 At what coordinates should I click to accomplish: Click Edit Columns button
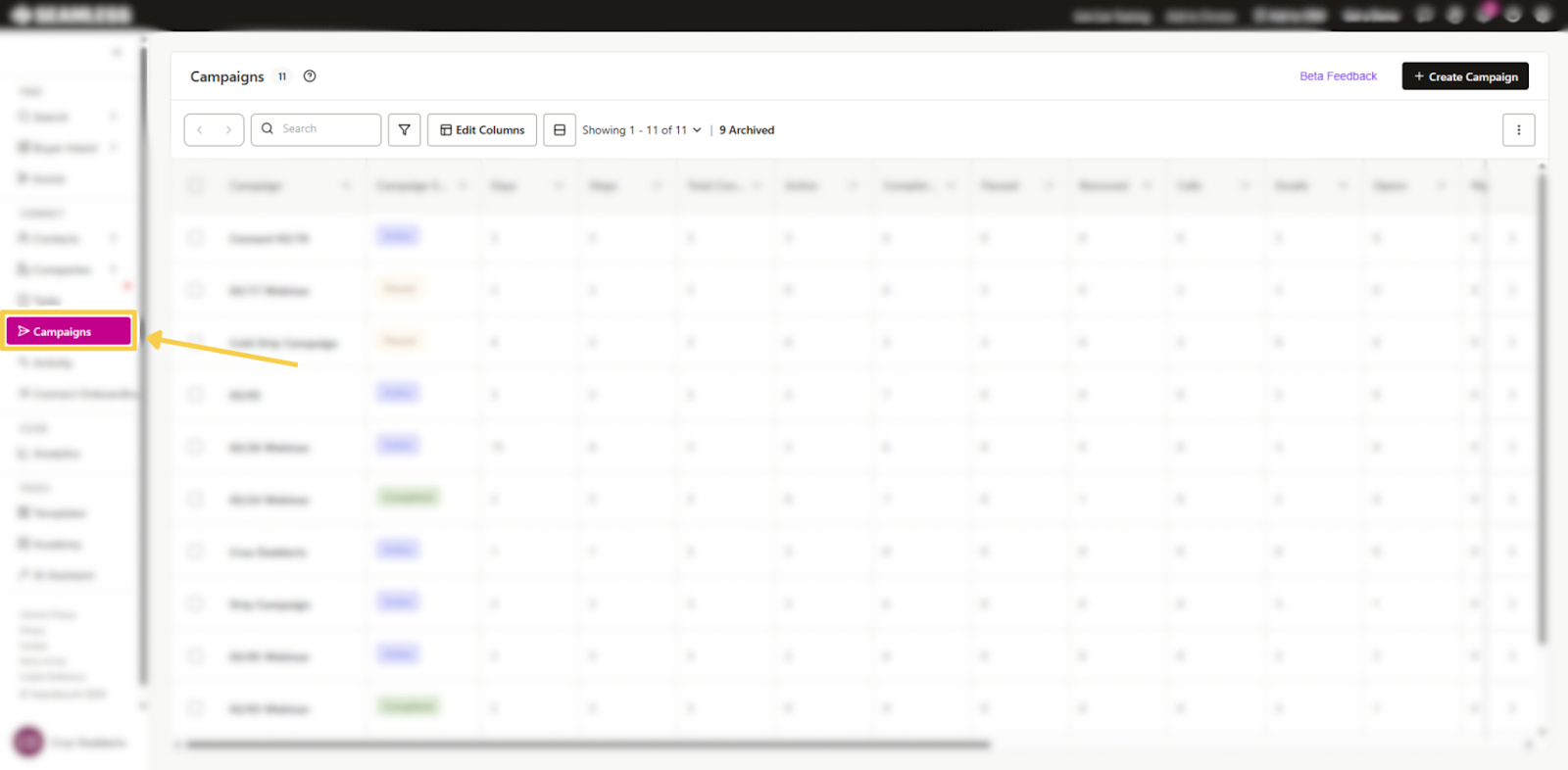point(482,129)
